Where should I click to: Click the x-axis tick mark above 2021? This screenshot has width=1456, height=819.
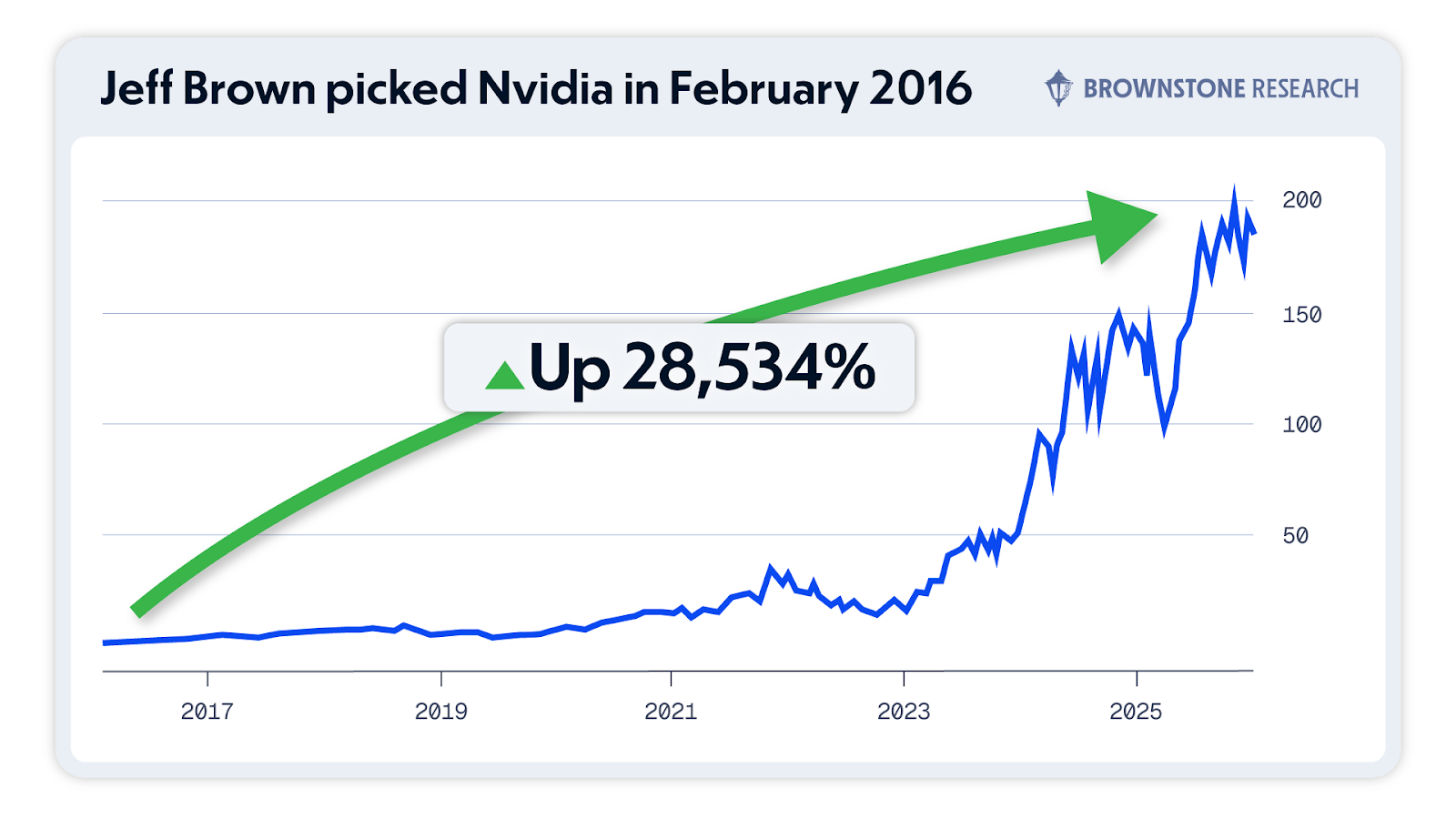pyautogui.click(x=671, y=678)
